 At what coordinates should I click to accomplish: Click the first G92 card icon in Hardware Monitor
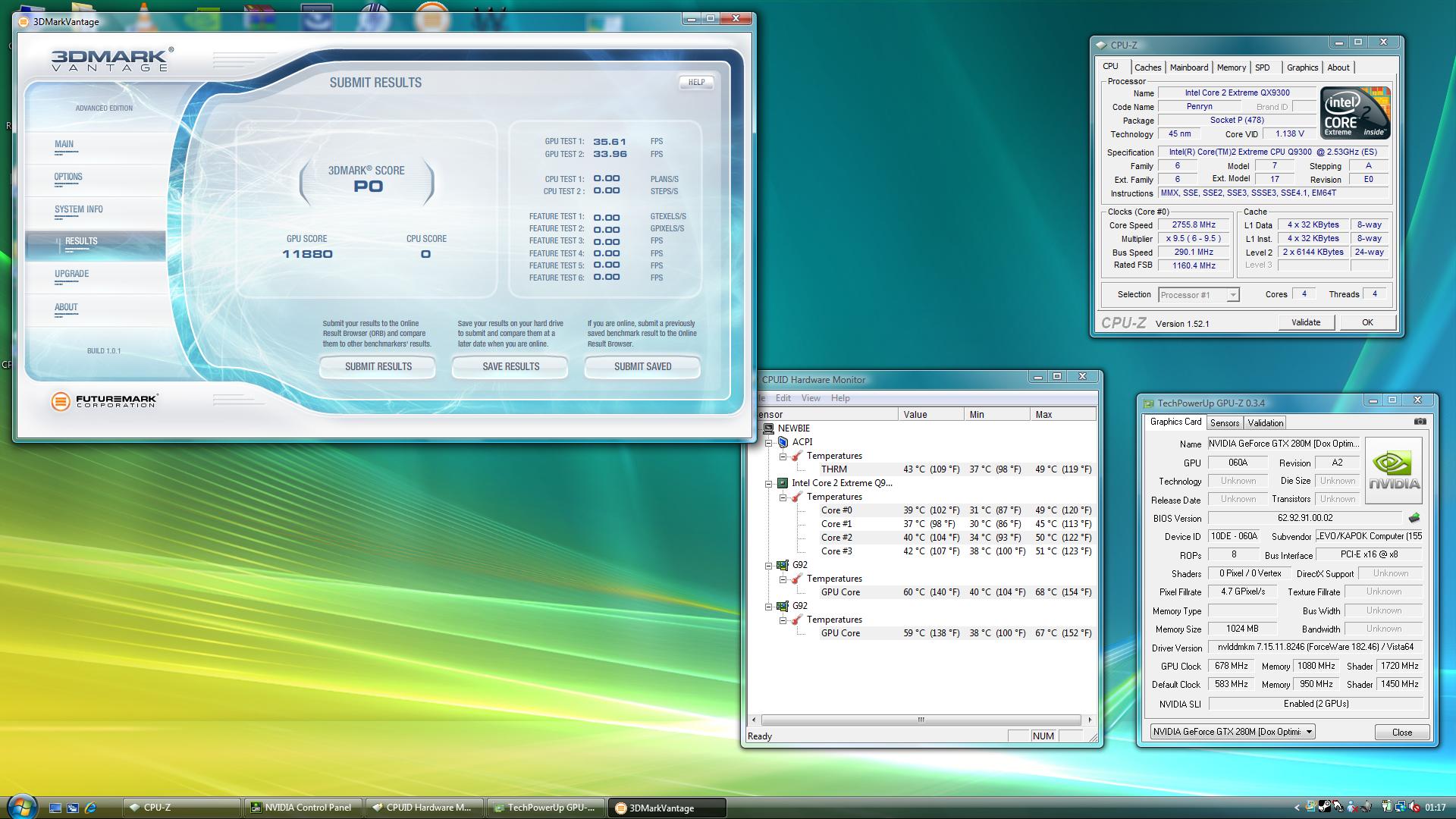[x=783, y=565]
